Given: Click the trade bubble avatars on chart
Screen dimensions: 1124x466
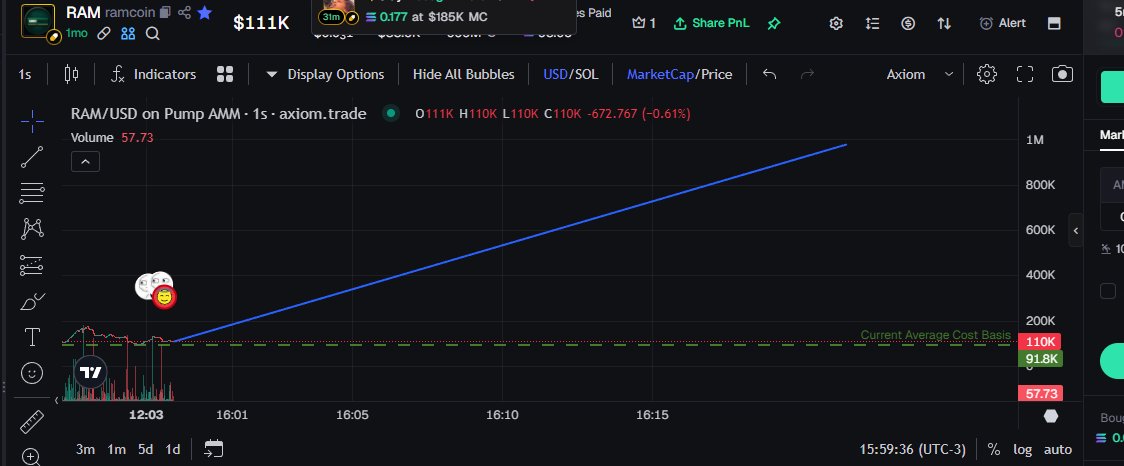Looking at the screenshot, I should point(156,290).
